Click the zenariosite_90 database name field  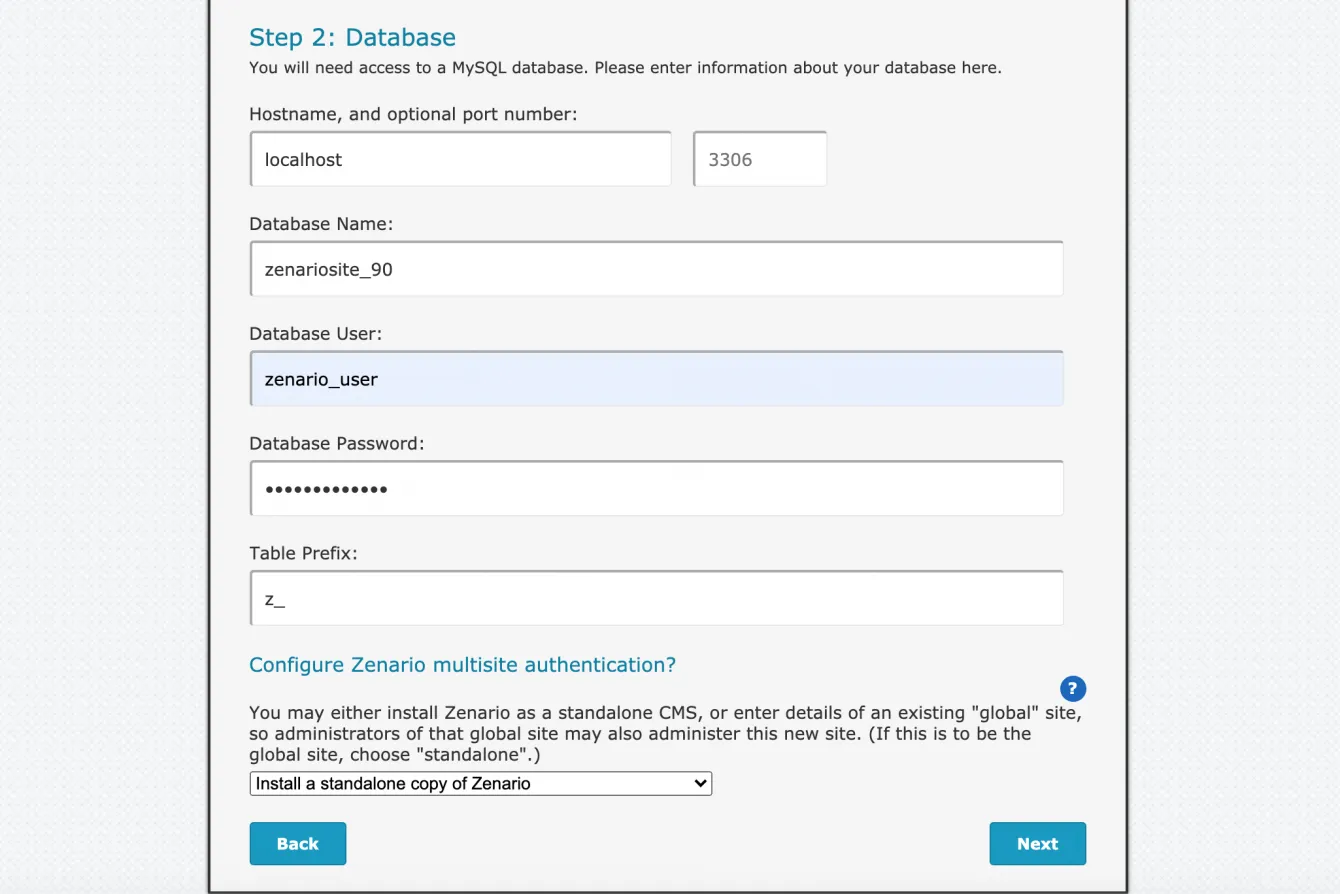(x=656, y=269)
